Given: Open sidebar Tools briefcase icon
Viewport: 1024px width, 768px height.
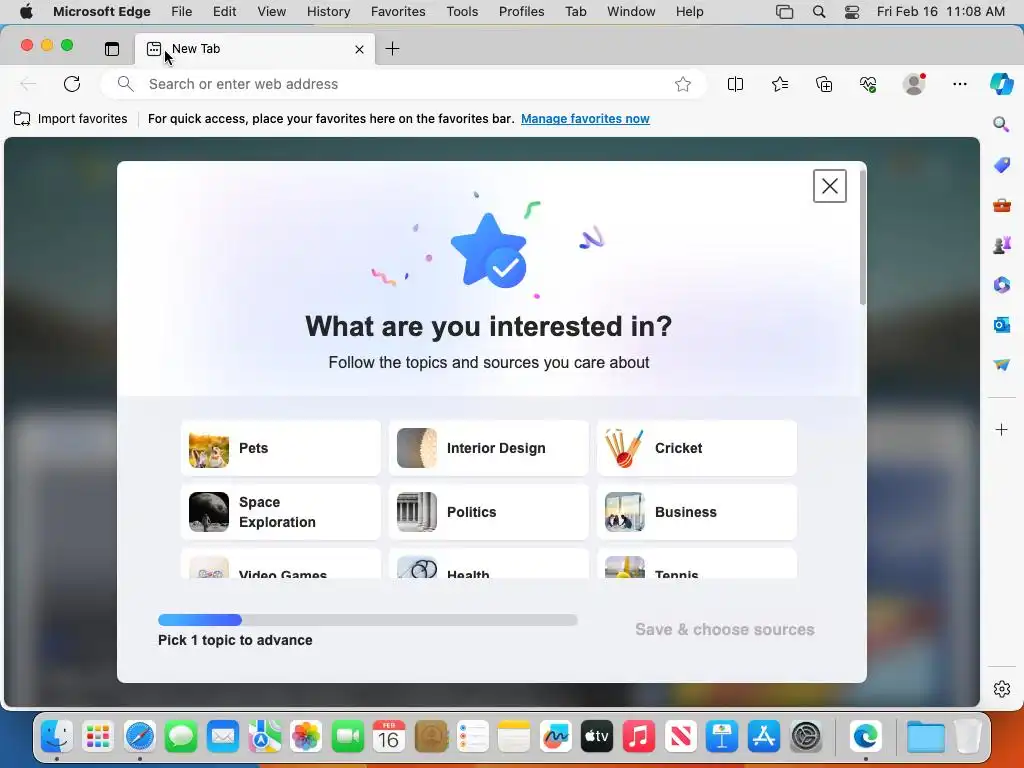Looking at the screenshot, I should pyautogui.click(x=1001, y=205).
